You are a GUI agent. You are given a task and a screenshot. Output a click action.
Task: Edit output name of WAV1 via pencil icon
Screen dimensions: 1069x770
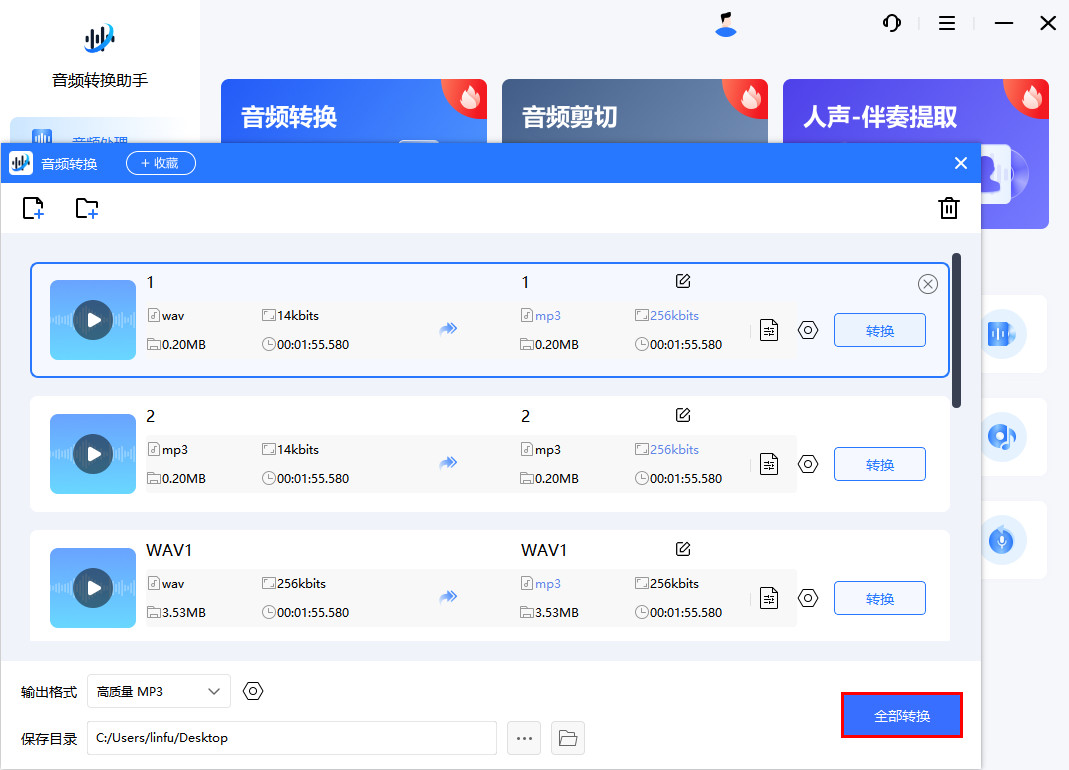click(682, 548)
